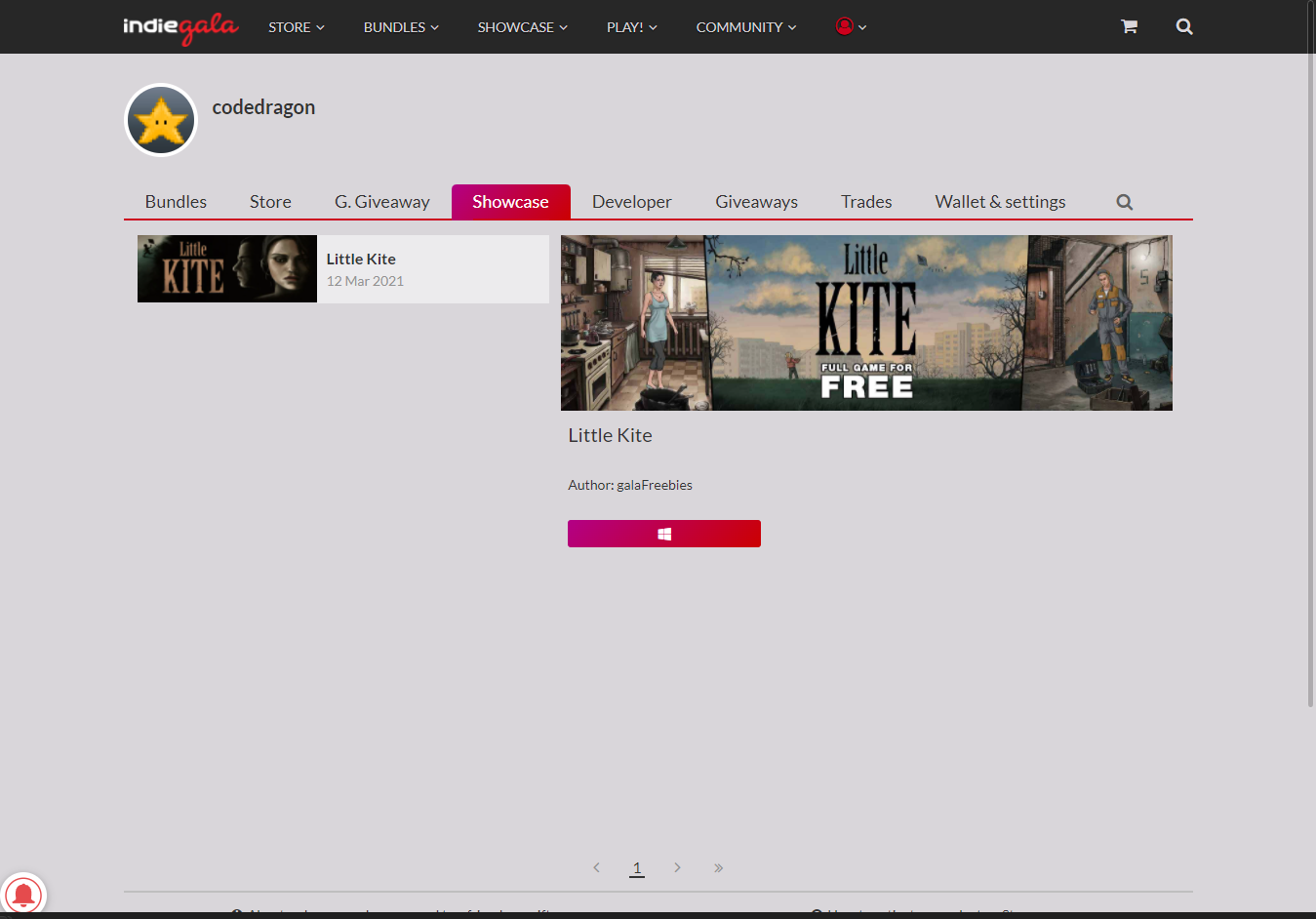Click the codedragon star avatar
1316x919 pixels.
(x=161, y=120)
